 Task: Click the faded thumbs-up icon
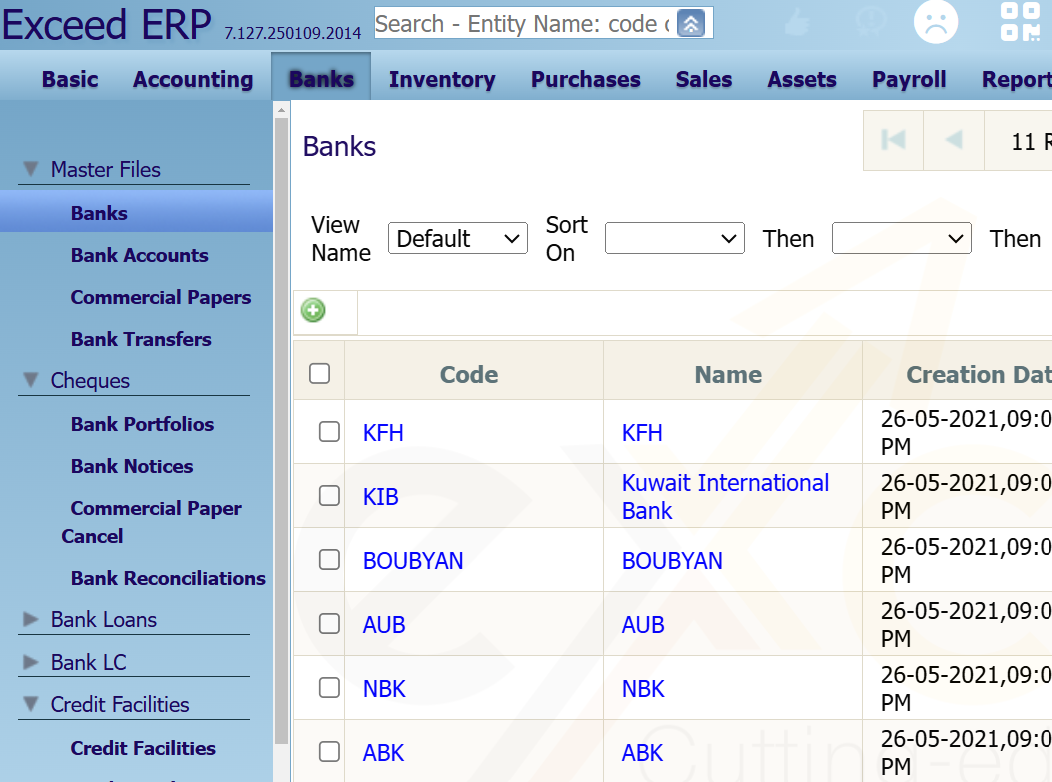798,23
